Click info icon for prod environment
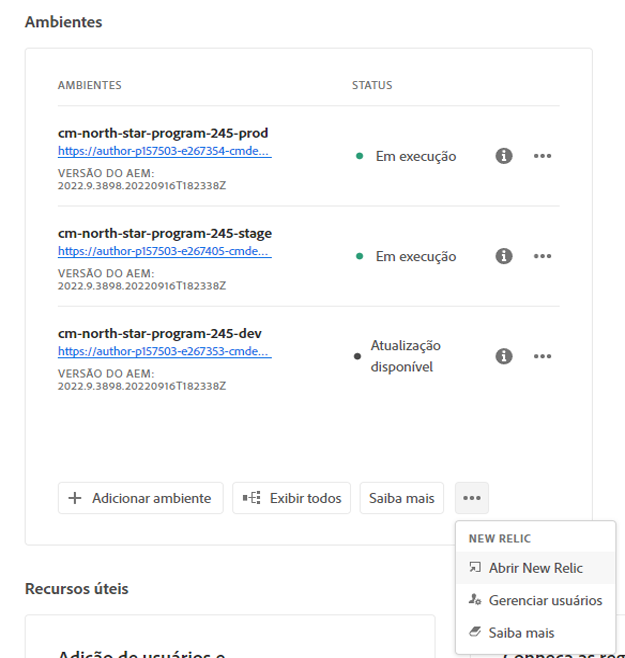The height and width of the screenshot is (658, 625). pyautogui.click(x=504, y=156)
